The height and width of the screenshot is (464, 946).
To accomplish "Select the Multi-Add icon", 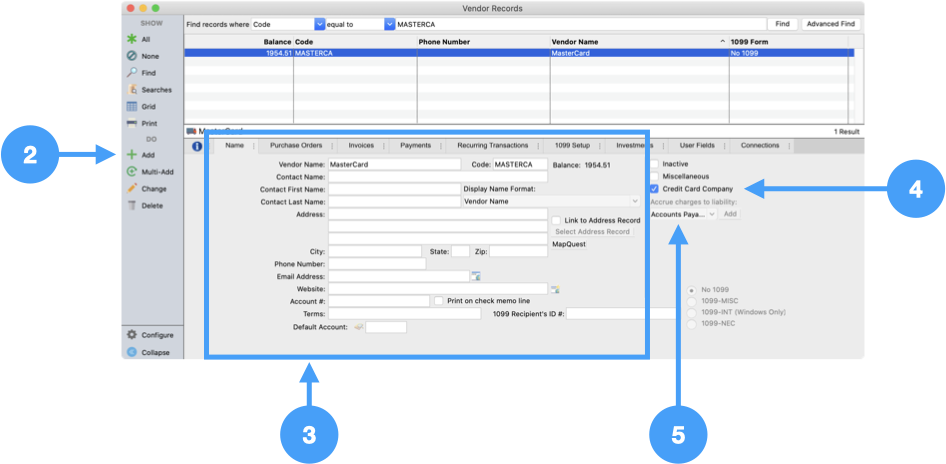I will pos(132,172).
